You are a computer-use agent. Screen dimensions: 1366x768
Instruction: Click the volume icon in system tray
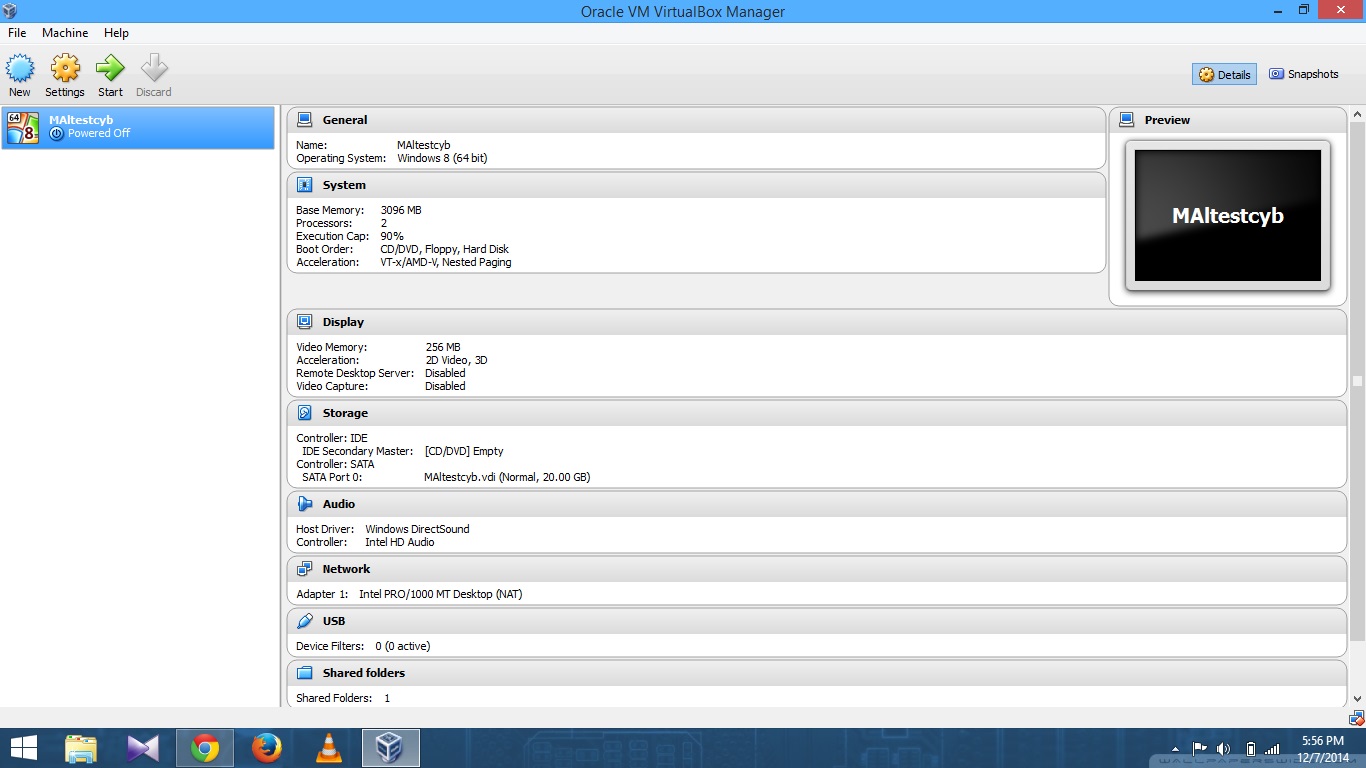click(x=1224, y=748)
